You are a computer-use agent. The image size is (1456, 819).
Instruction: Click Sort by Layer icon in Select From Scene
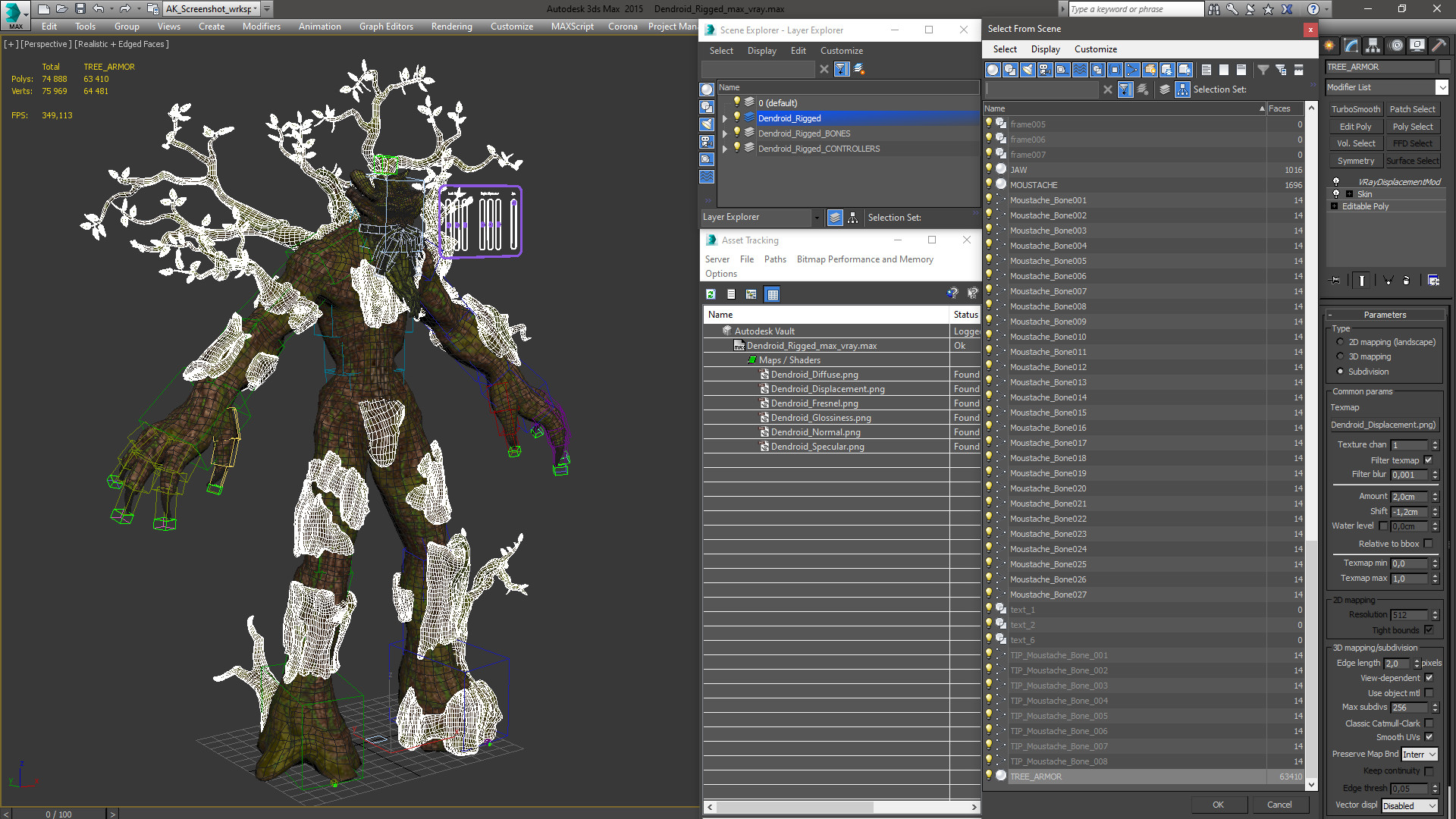pos(1165,89)
